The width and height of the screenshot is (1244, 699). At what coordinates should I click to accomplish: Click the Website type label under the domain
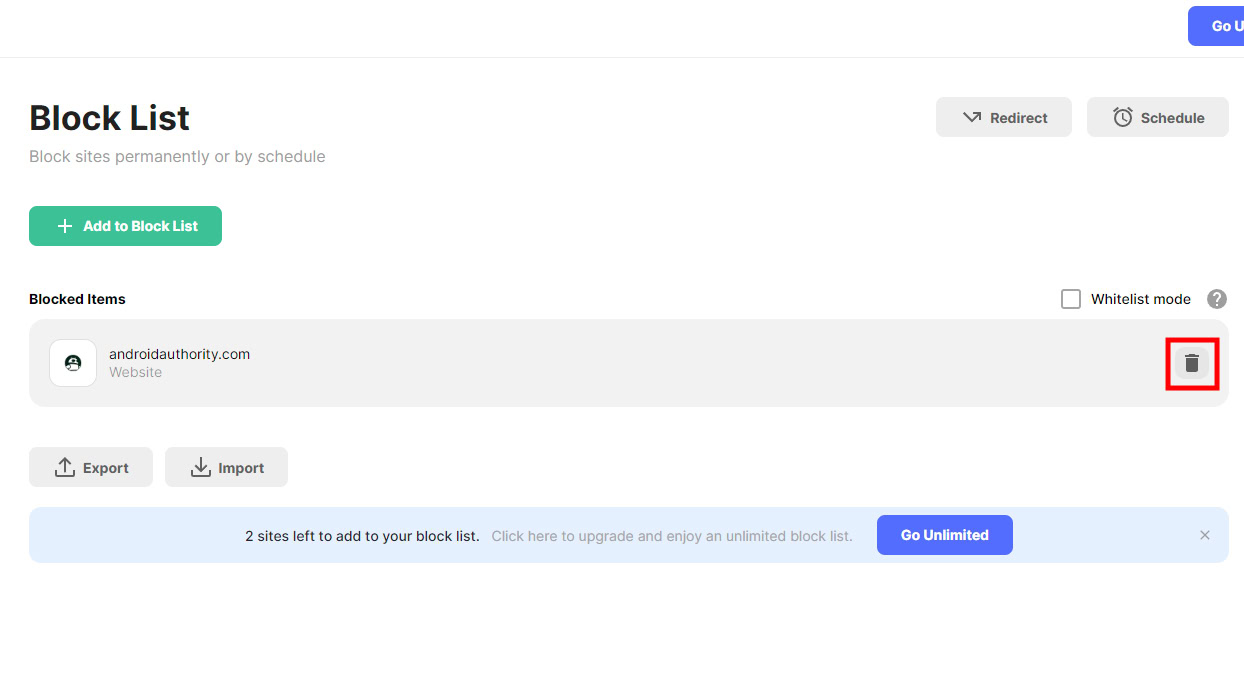(x=135, y=372)
